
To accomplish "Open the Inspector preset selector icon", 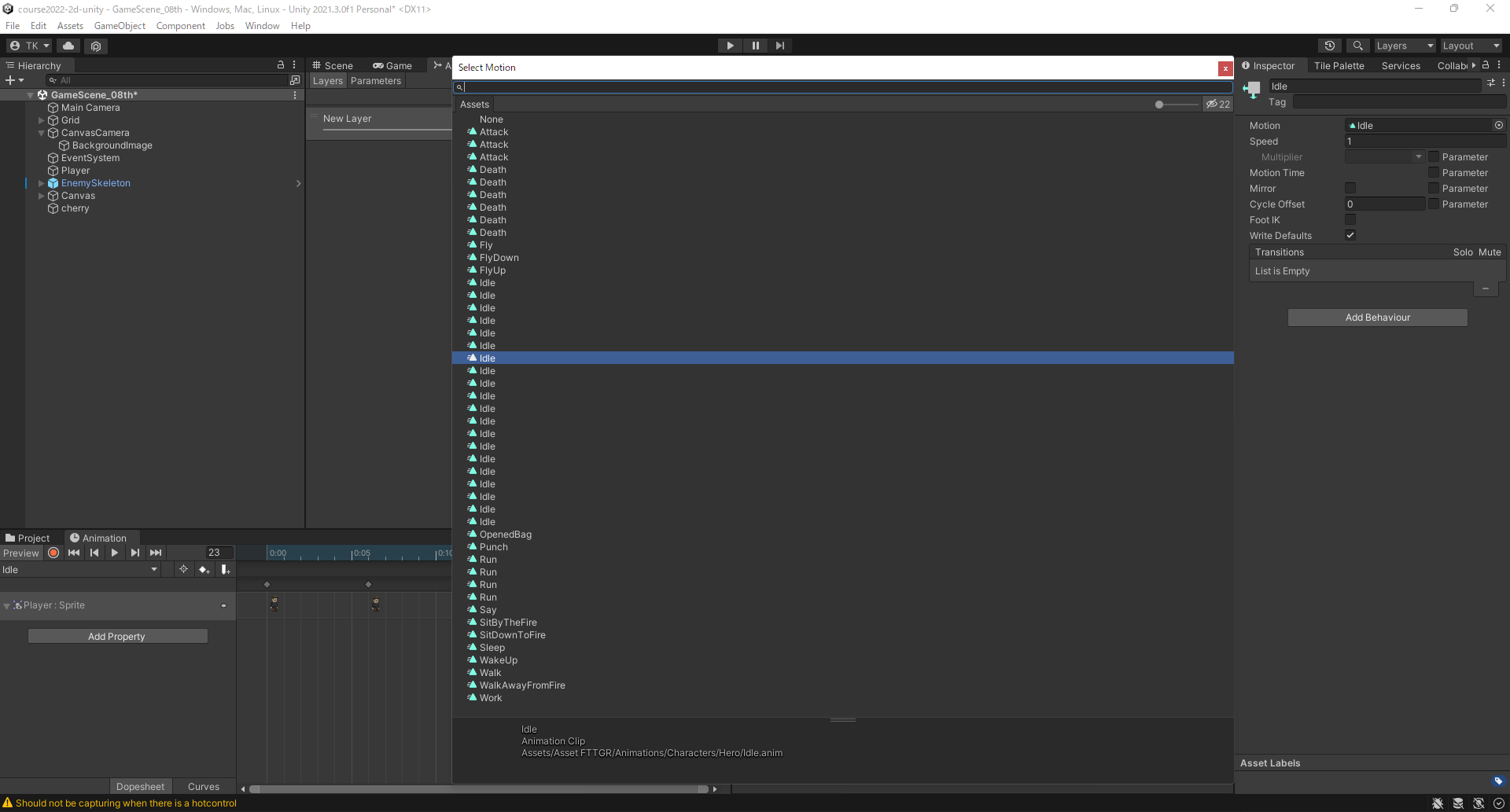I will [1491, 83].
